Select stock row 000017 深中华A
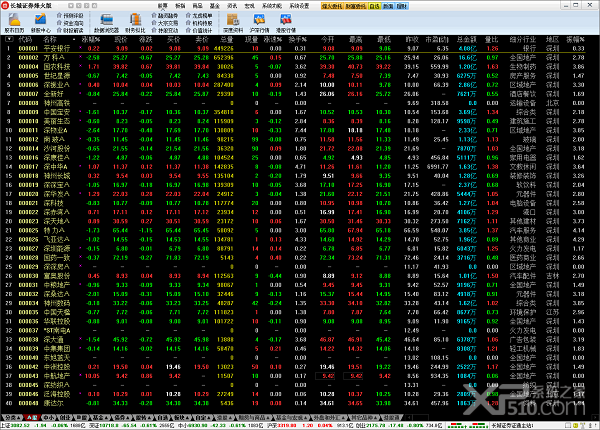 click(x=300, y=167)
